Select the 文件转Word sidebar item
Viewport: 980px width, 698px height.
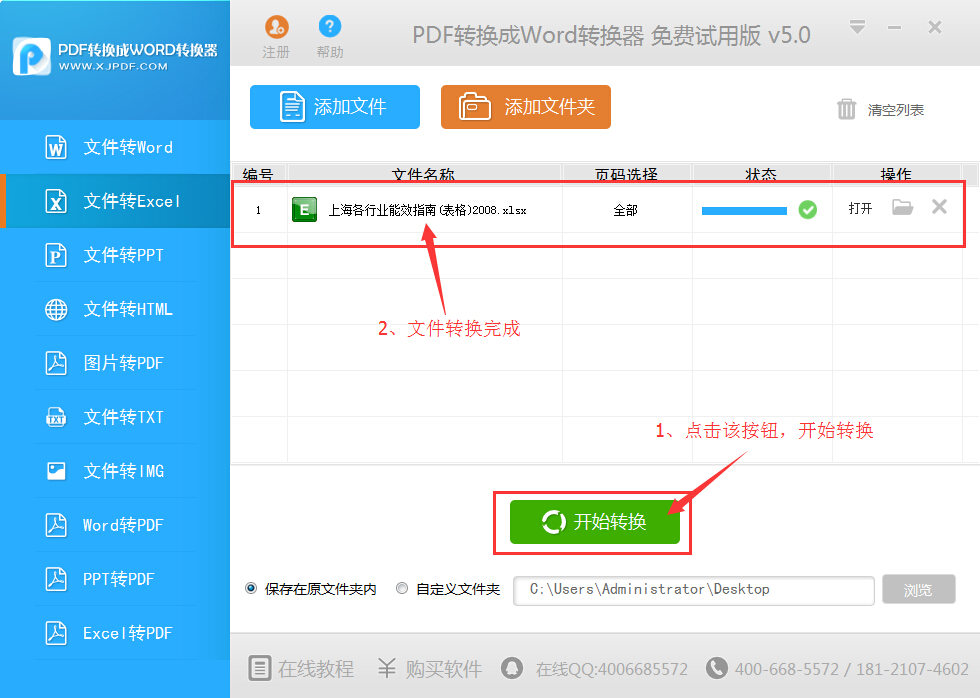pyautogui.click(x=115, y=147)
